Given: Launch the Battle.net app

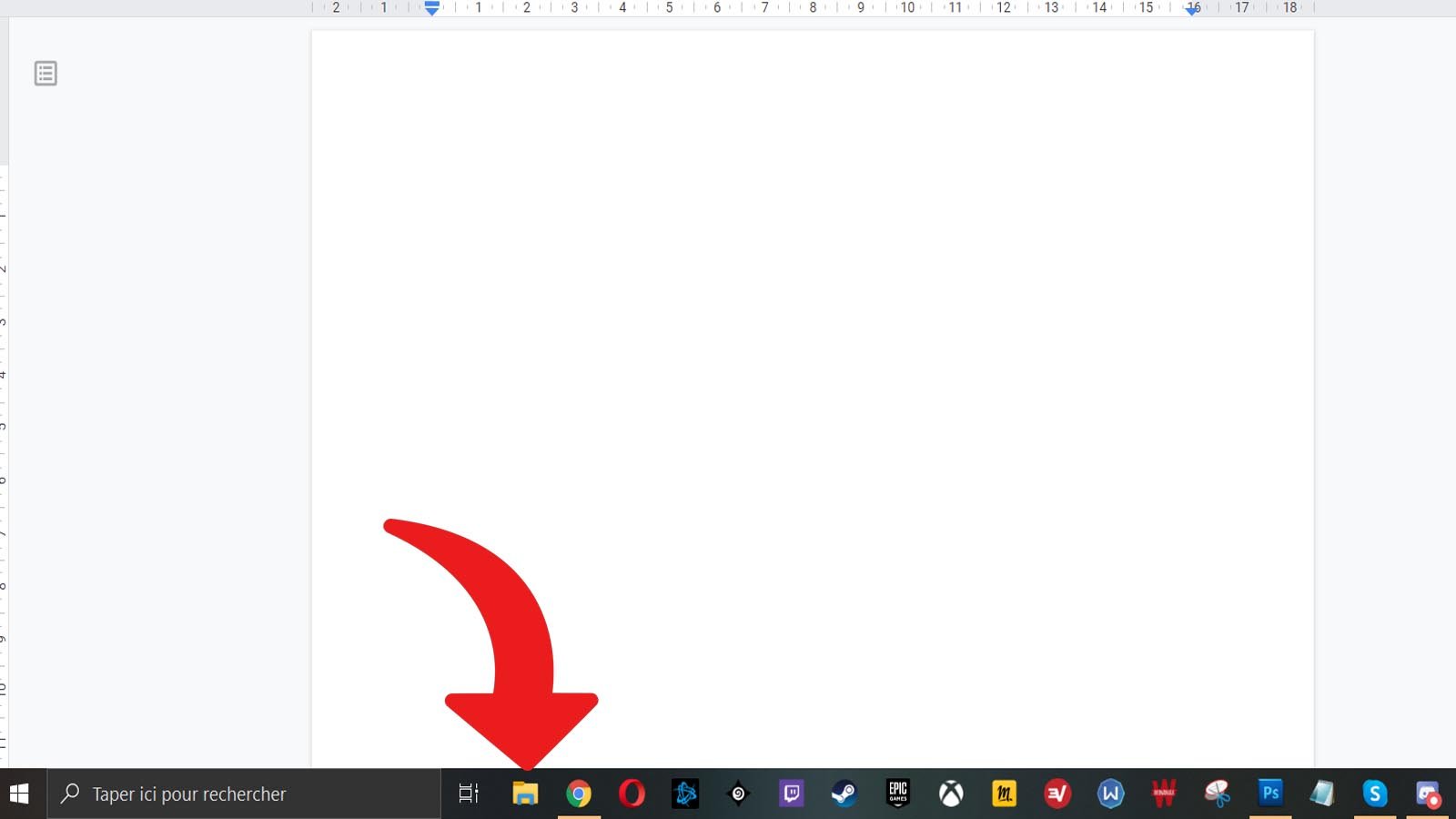Looking at the screenshot, I should [x=685, y=794].
